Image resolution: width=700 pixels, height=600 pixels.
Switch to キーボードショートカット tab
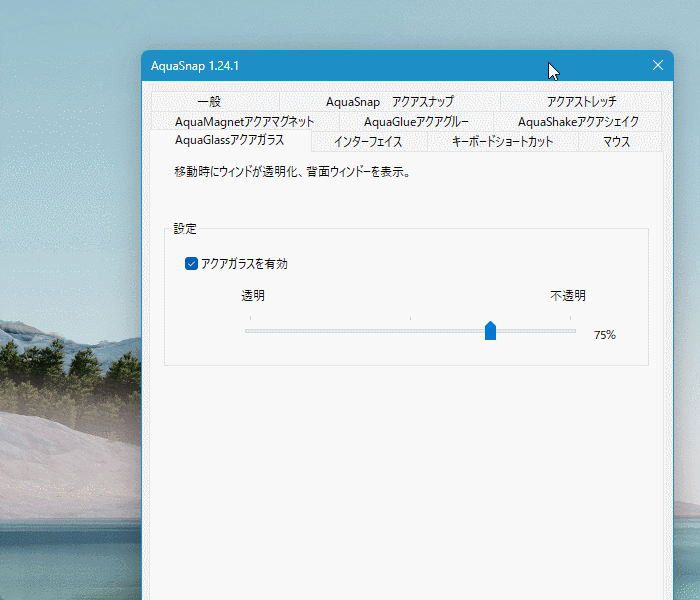coord(503,142)
